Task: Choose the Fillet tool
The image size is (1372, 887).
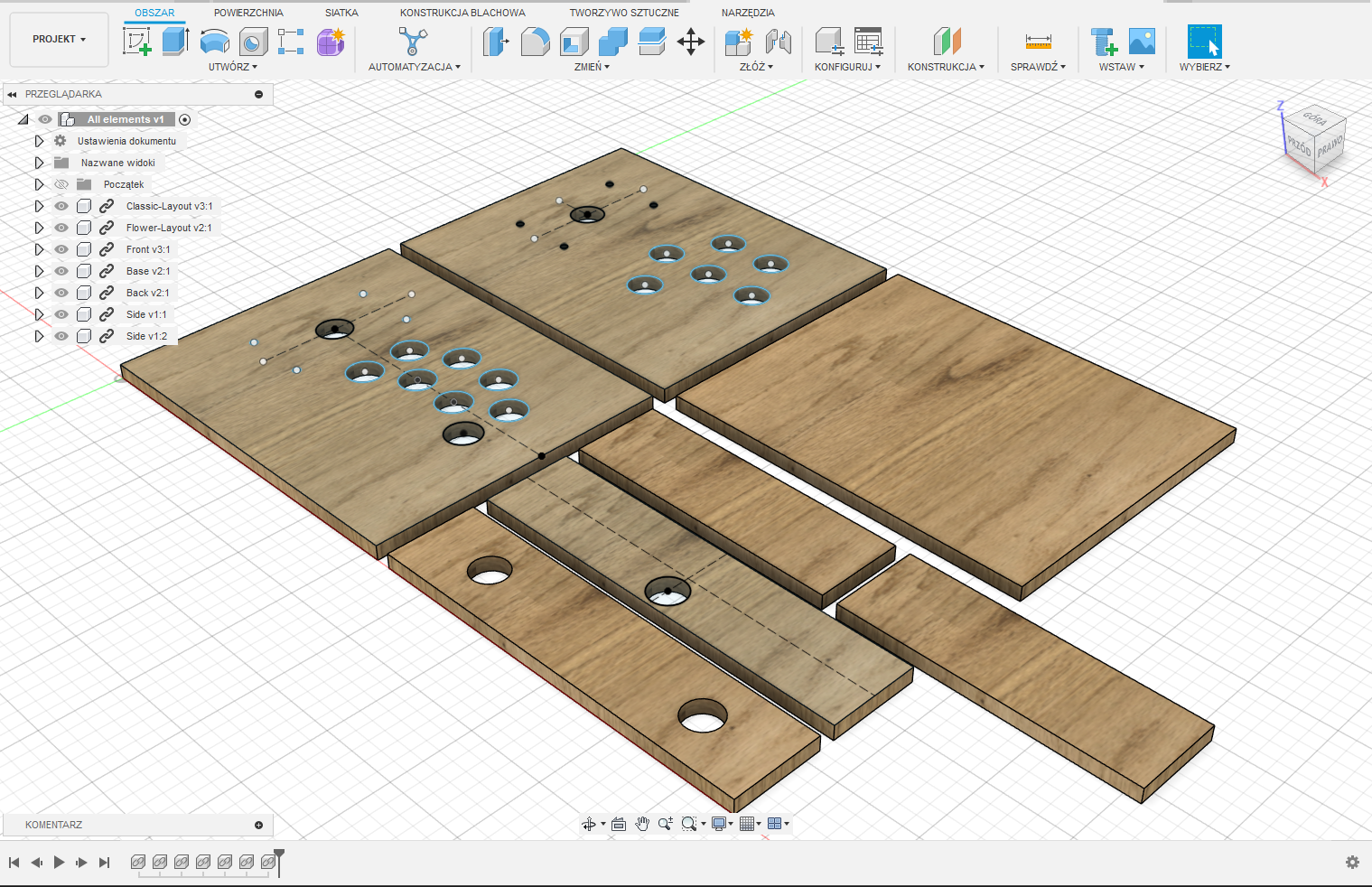Action: [535, 41]
